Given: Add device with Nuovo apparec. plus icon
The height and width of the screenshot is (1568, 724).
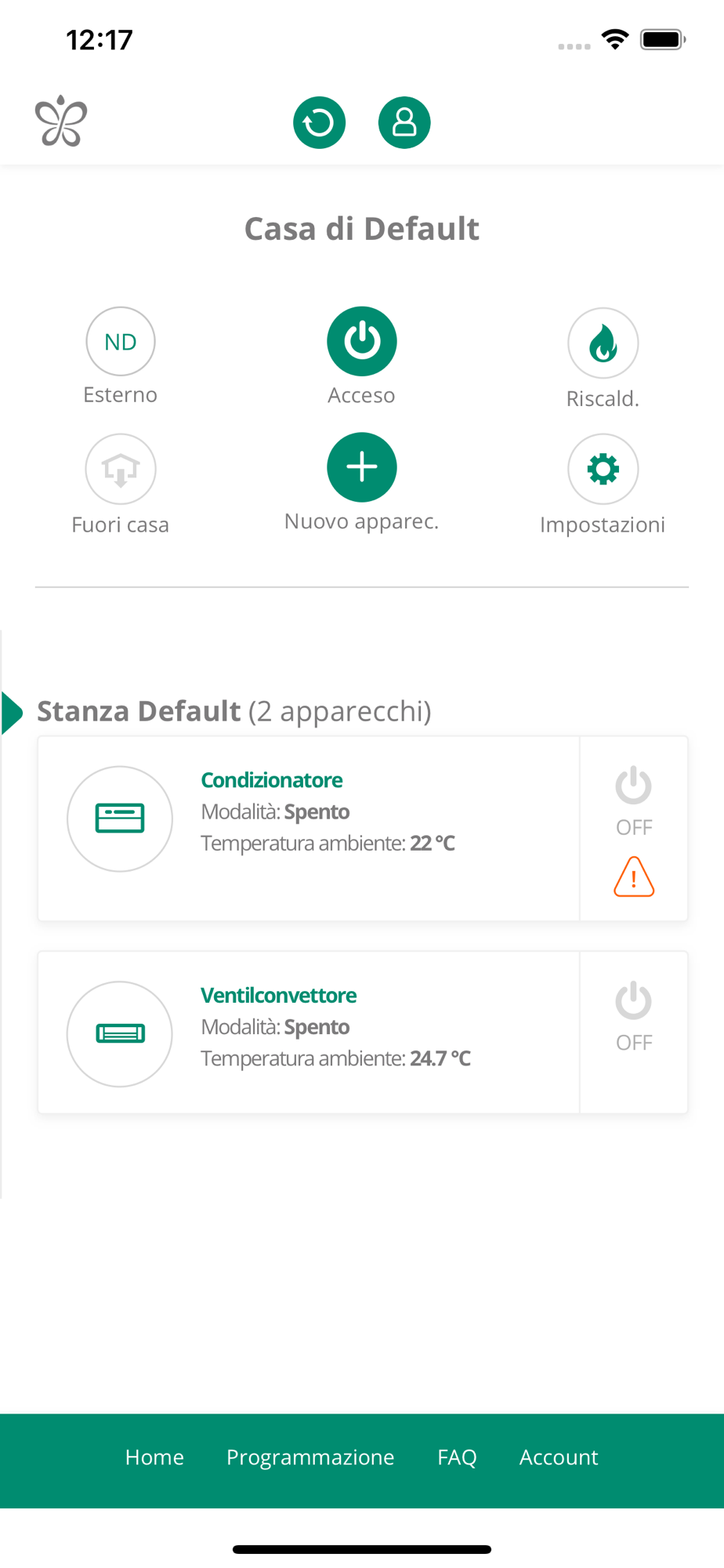Looking at the screenshot, I should tap(362, 467).
